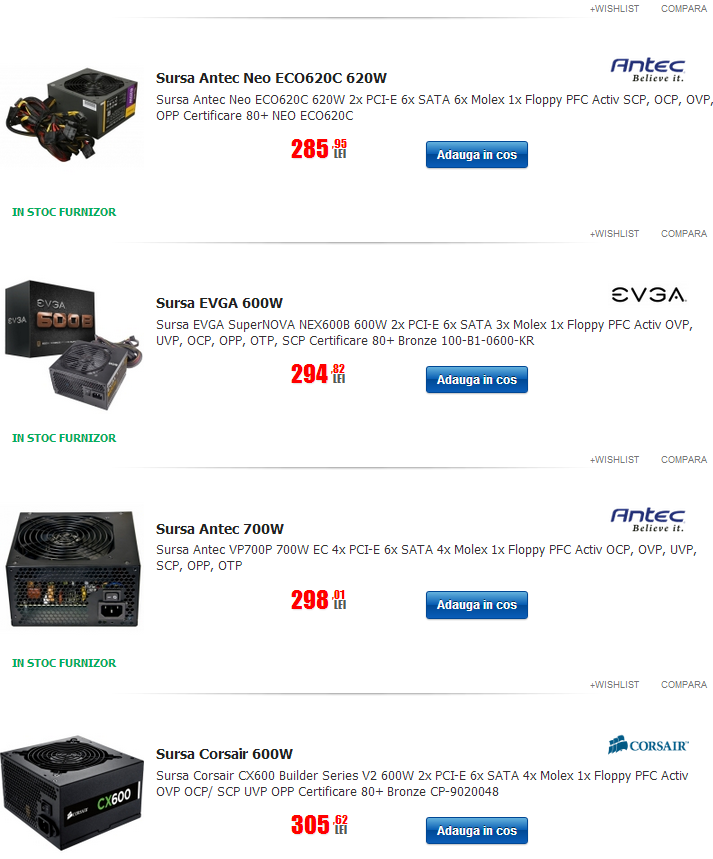Click the Antec logo beside Neo ECO620C
This screenshot has width=713, height=859.
pyautogui.click(x=647, y=70)
